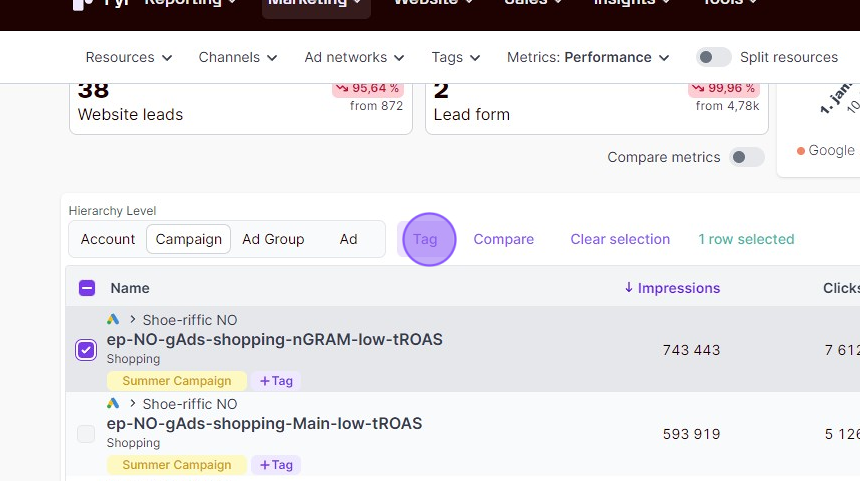Expand the Shoe-riffic NO chevron in Main-low-tROAS row
This screenshot has width=860, height=481.
(133, 403)
